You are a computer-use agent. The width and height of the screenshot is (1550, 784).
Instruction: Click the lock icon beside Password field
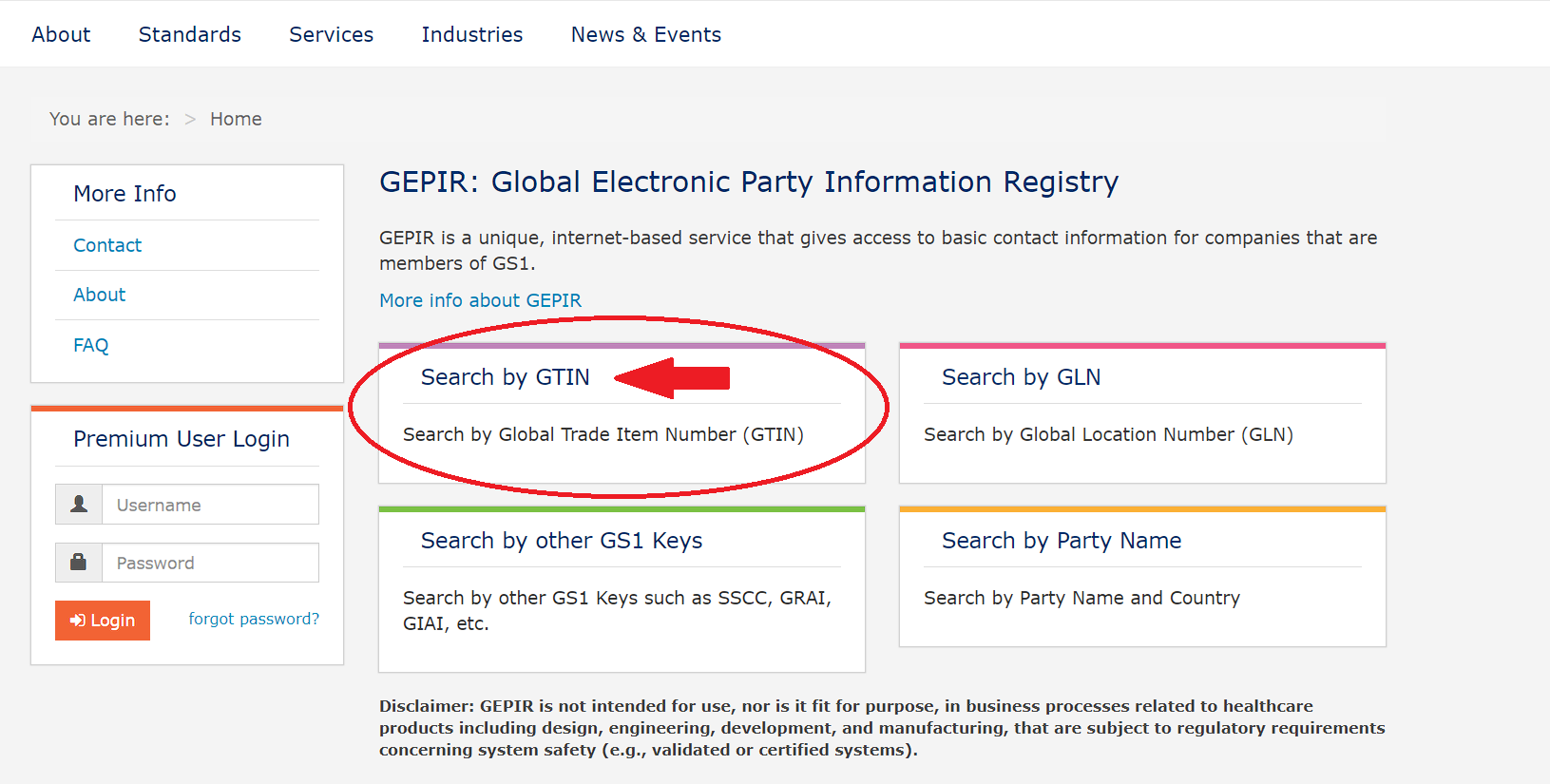[x=79, y=563]
